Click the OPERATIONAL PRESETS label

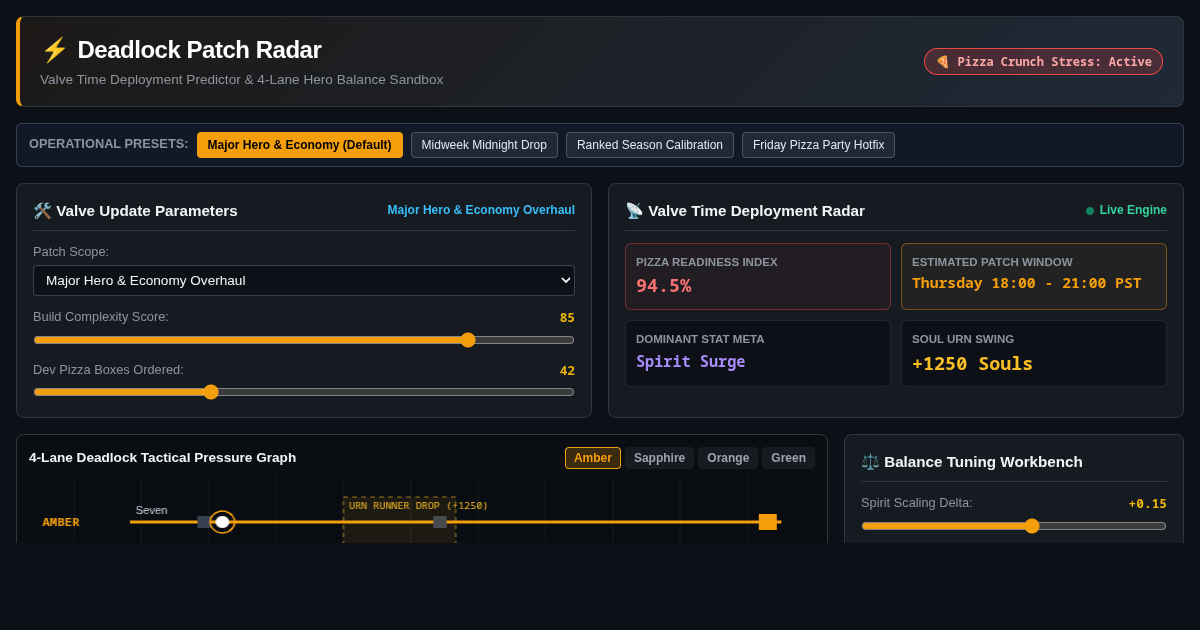click(109, 144)
